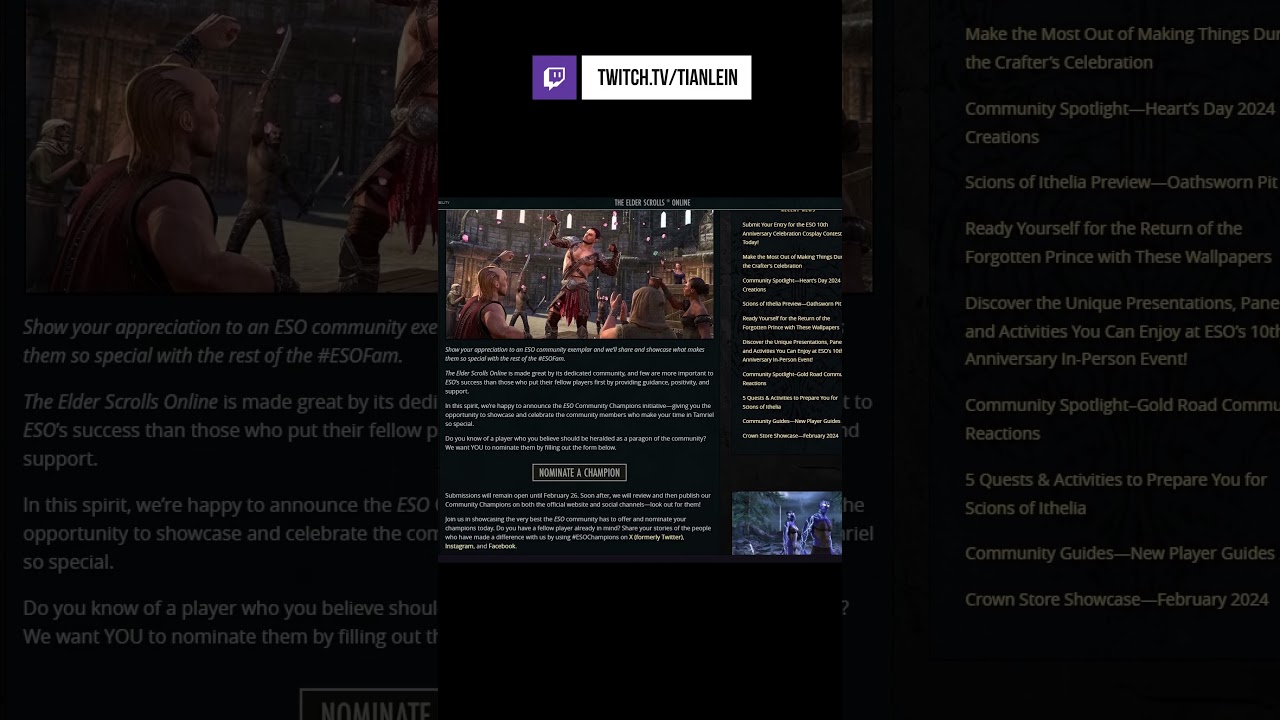
Task: Open 'Crown Store Showcase—February 2024' link in sharp center page
Action: (790, 436)
